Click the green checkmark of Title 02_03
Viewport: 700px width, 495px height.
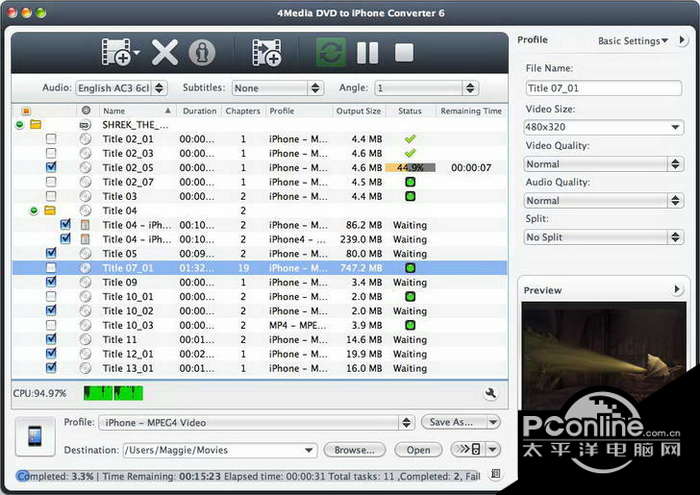tap(410, 153)
